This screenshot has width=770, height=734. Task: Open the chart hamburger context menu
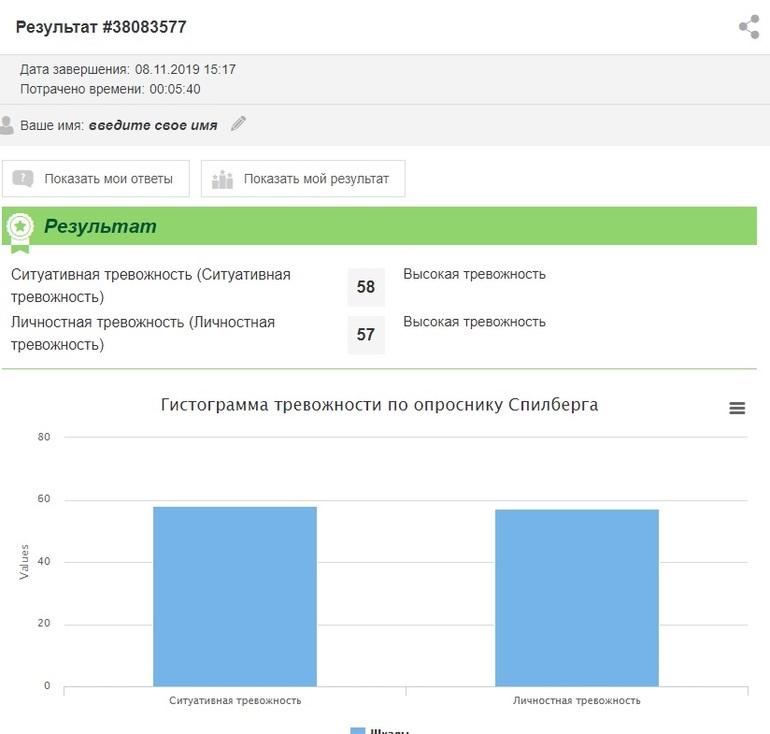pyautogui.click(x=737, y=408)
